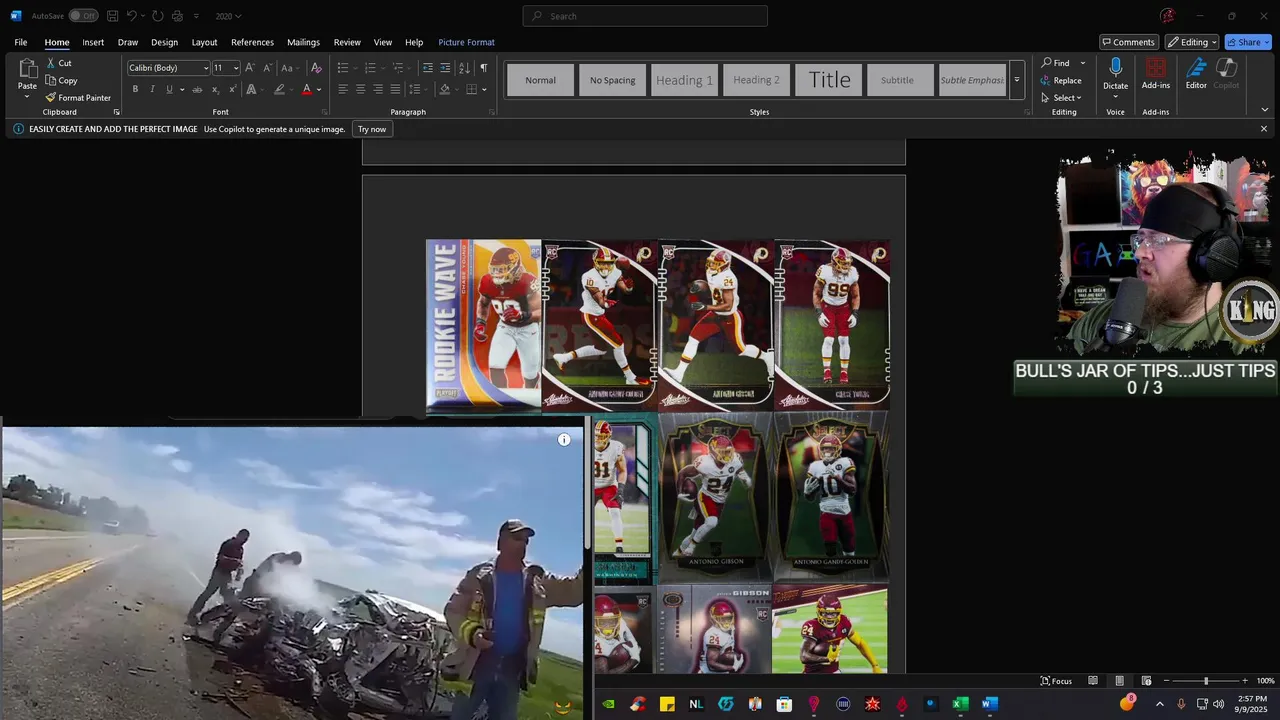Click the speaker volume tray icon
Image resolution: width=1280 pixels, height=720 pixels.
tap(1219, 704)
